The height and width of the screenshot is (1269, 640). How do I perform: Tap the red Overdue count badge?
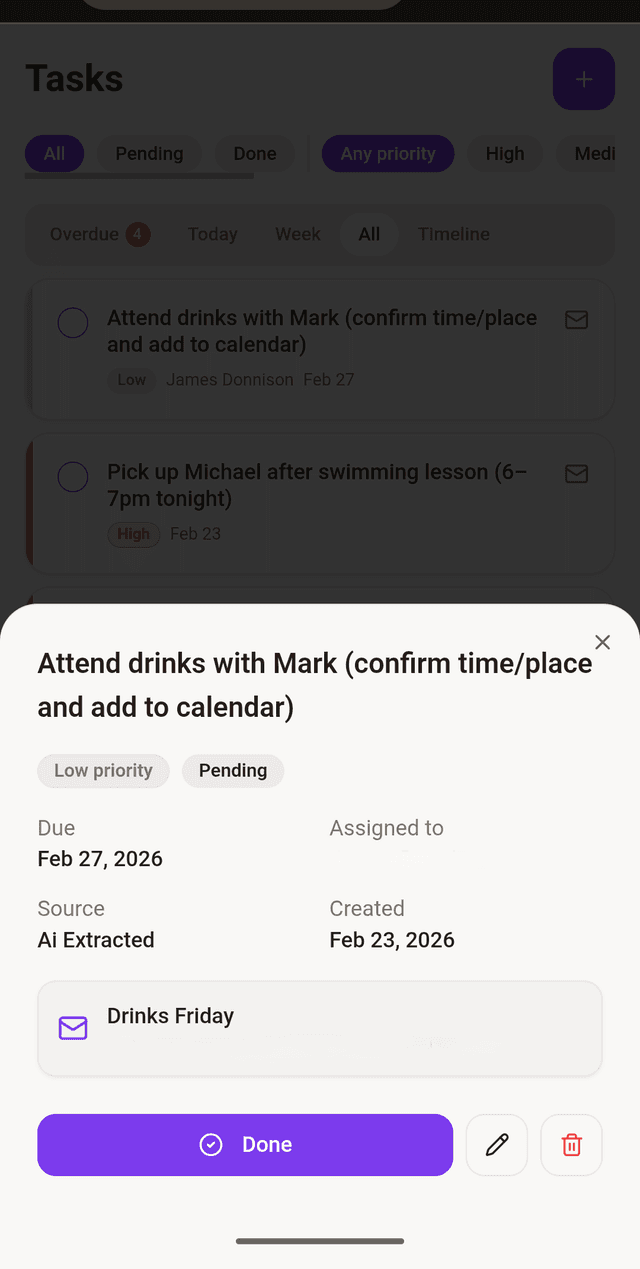tap(136, 234)
